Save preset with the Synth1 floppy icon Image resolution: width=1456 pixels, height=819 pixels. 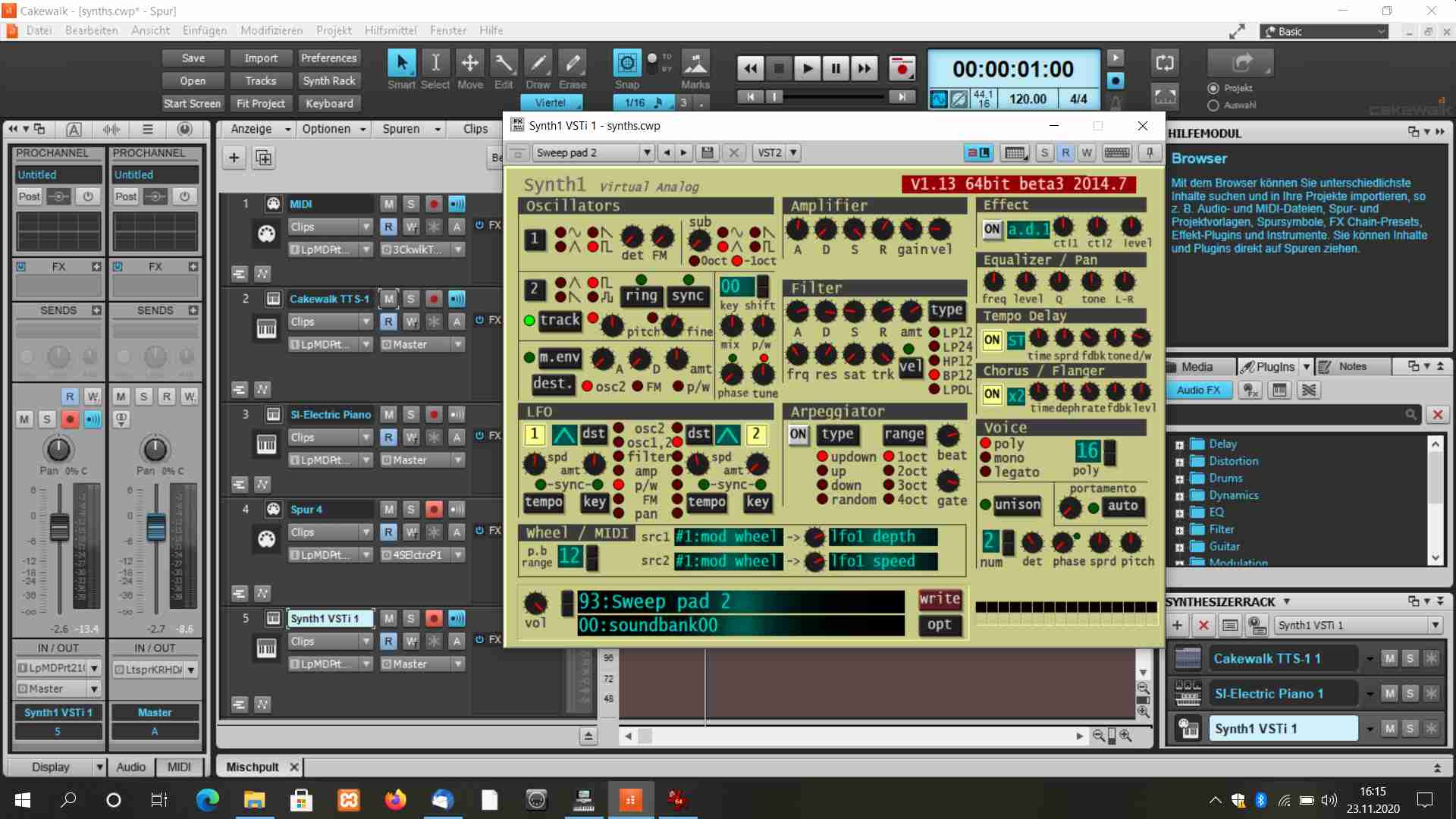(708, 152)
